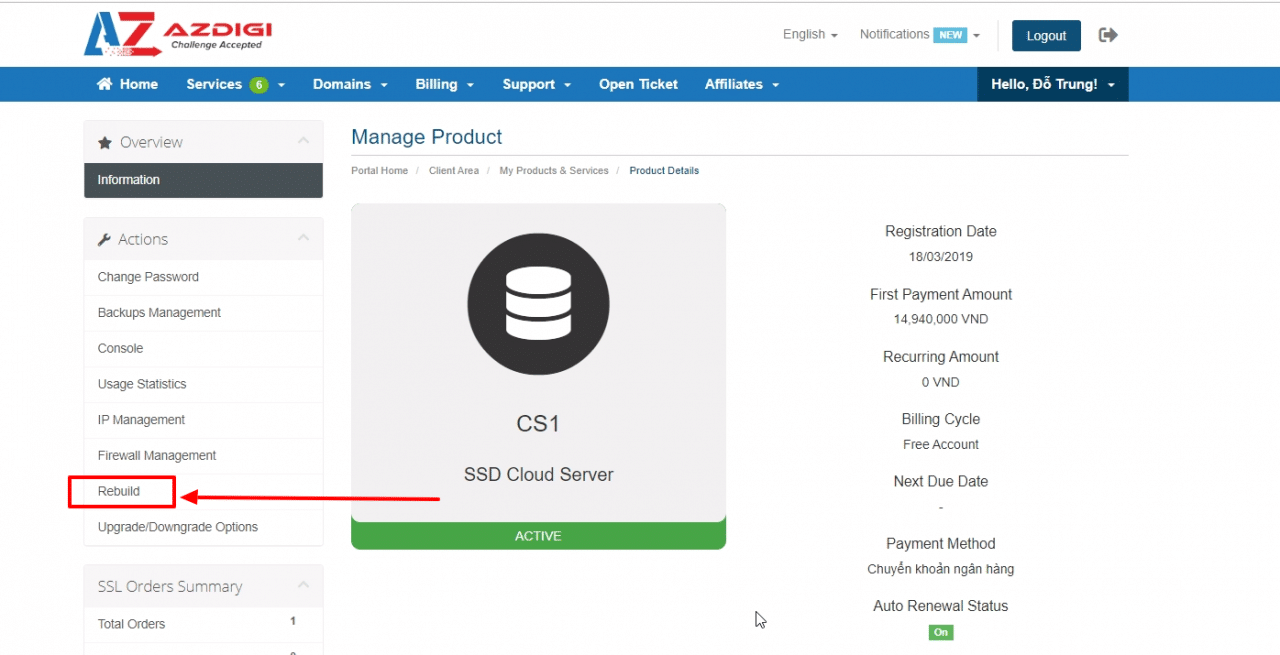Viewport: 1280px width, 655px height.
Task: Click the AZDIGI logo
Action: pos(178,35)
